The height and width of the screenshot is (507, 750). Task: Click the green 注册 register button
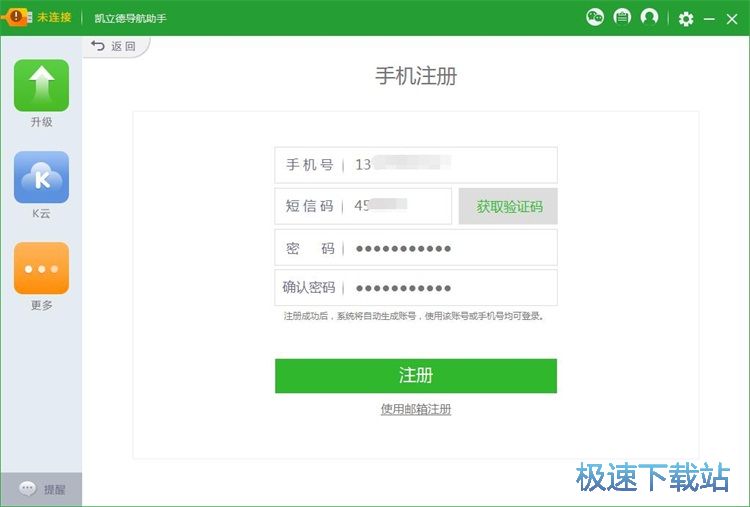coord(416,376)
